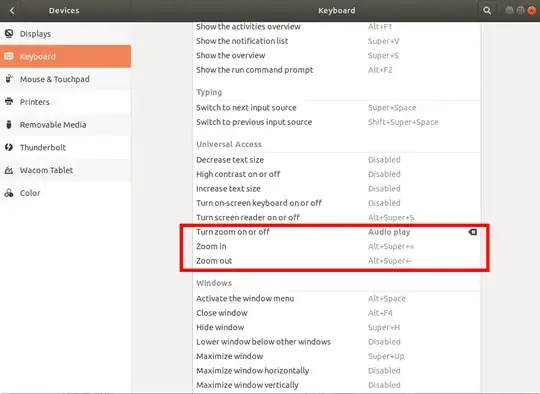
Task: Edit the 'Close window' shortcut
Action: (336, 313)
